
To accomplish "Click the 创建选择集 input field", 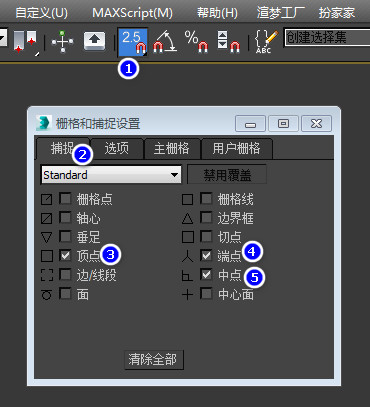I will click(x=327, y=37).
